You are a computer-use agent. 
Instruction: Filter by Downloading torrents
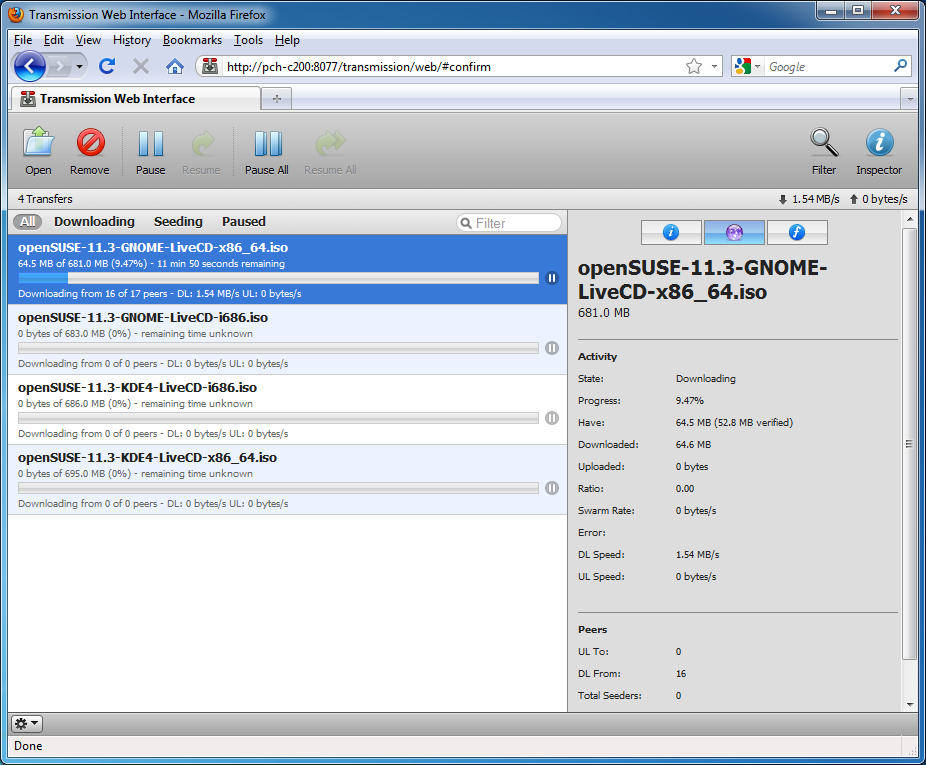coord(94,222)
